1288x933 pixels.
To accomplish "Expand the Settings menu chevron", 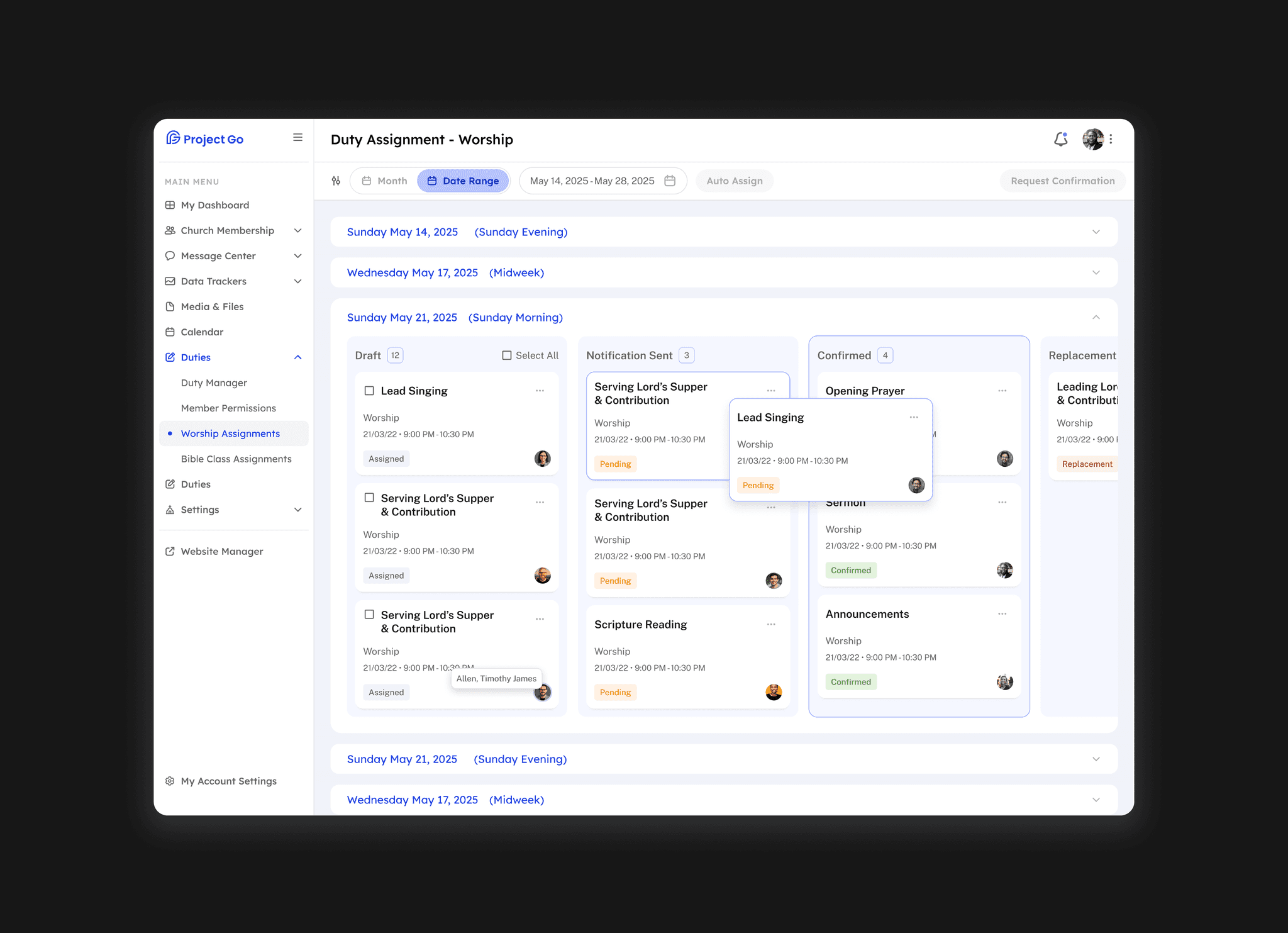I will tap(298, 510).
